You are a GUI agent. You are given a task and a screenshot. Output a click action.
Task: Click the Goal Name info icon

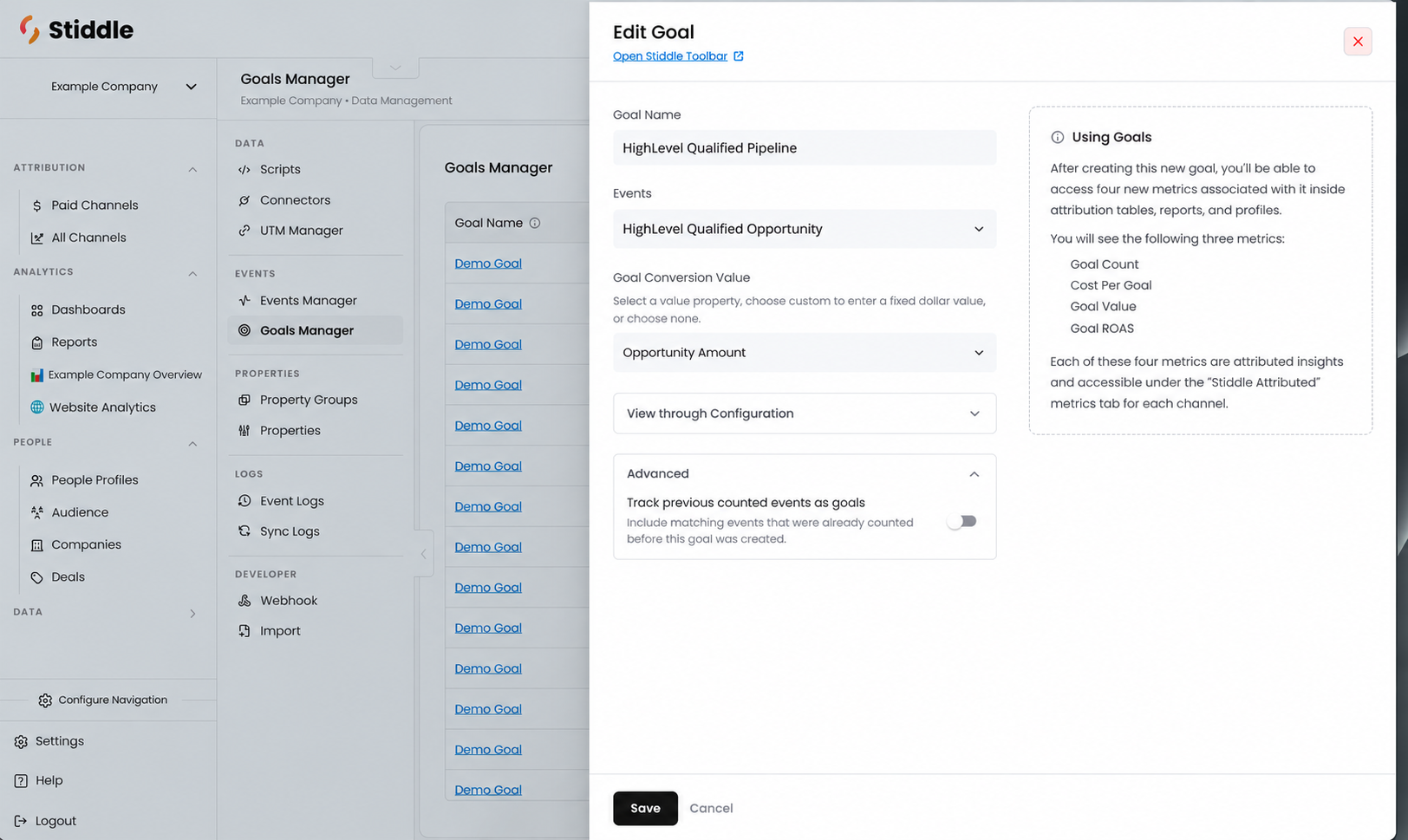535,223
